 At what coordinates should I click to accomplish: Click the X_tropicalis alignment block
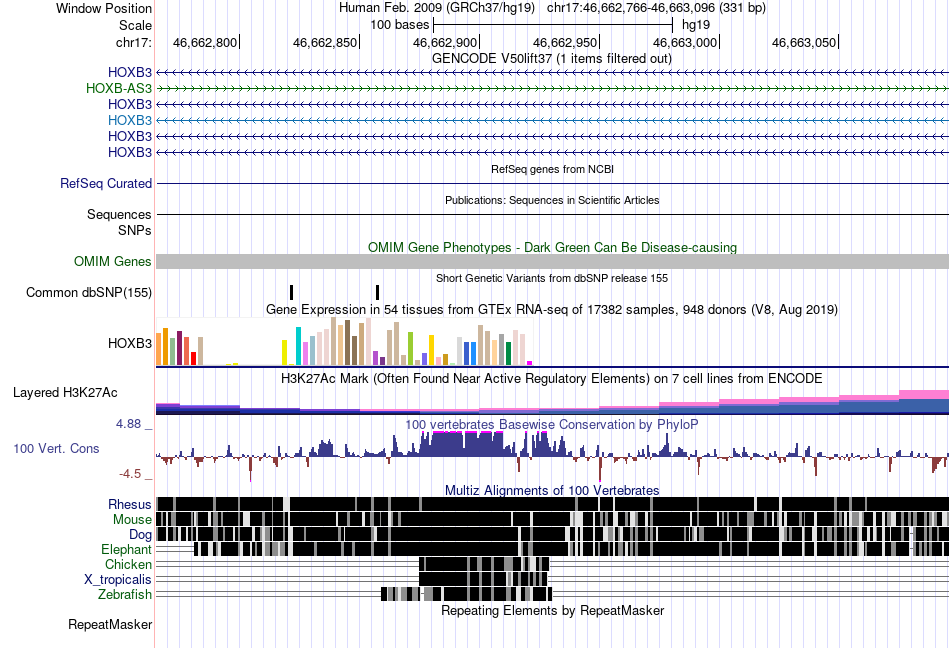483,579
